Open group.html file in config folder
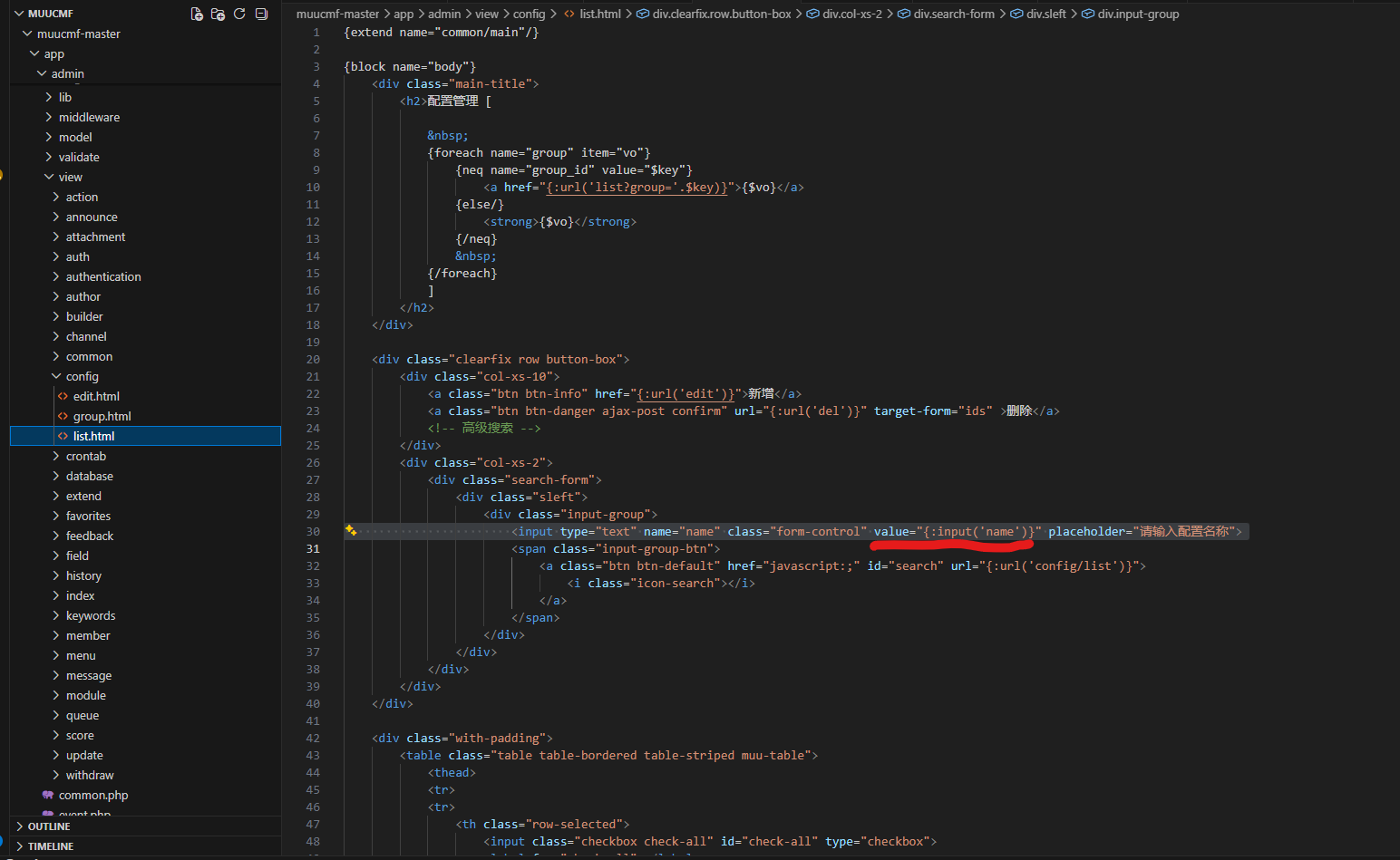The width and height of the screenshot is (1400, 860). click(102, 416)
